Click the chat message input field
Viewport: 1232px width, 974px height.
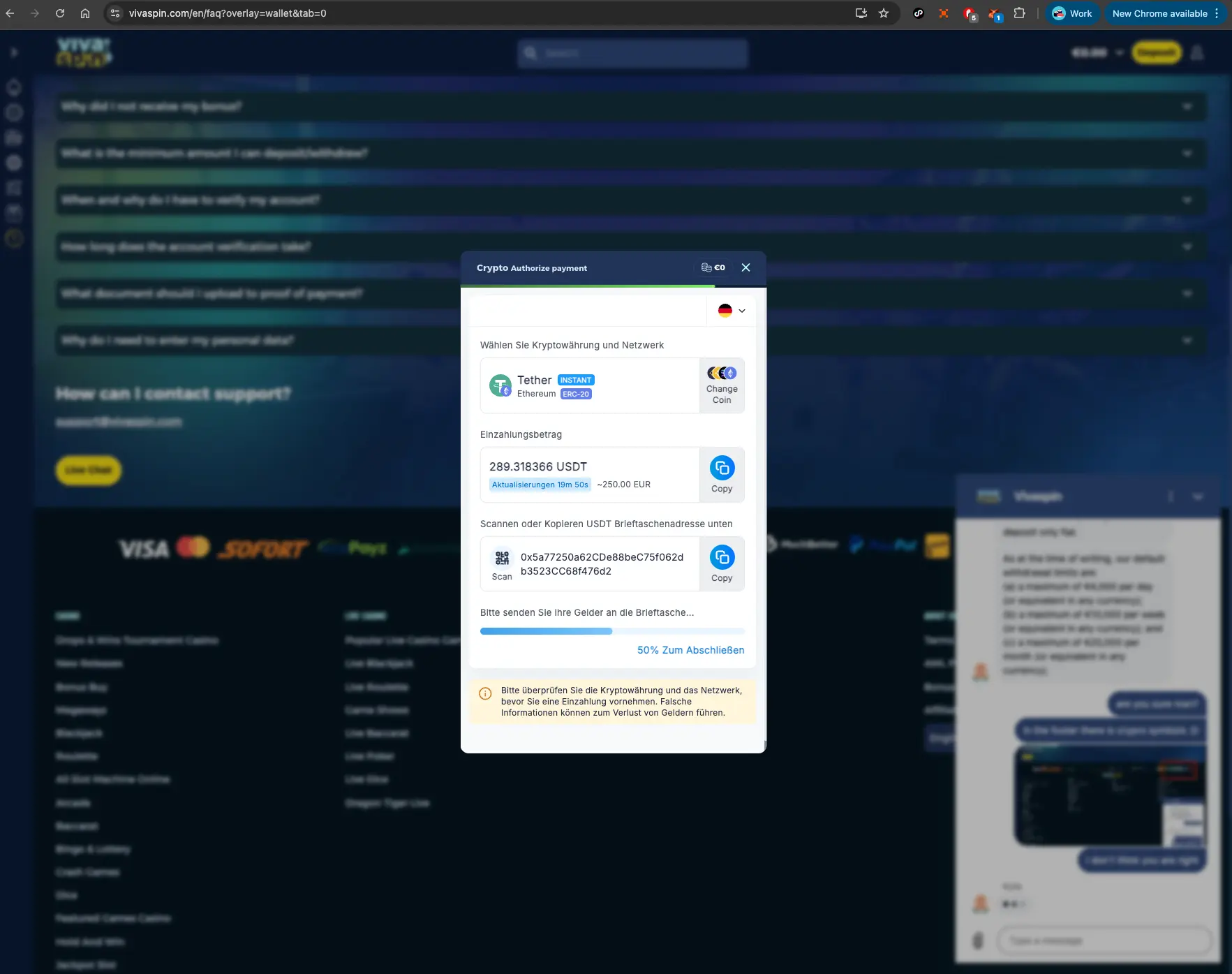[x=1104, y=940]
